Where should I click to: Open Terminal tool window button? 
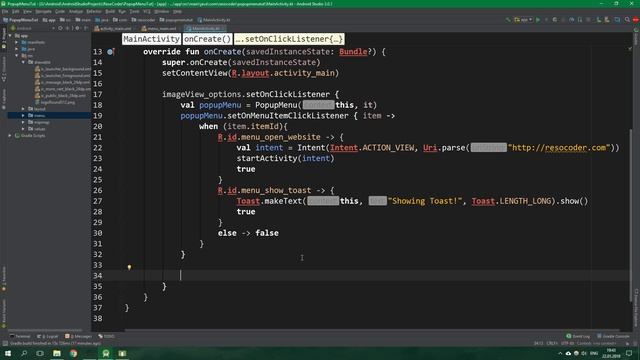coord(20,336)
